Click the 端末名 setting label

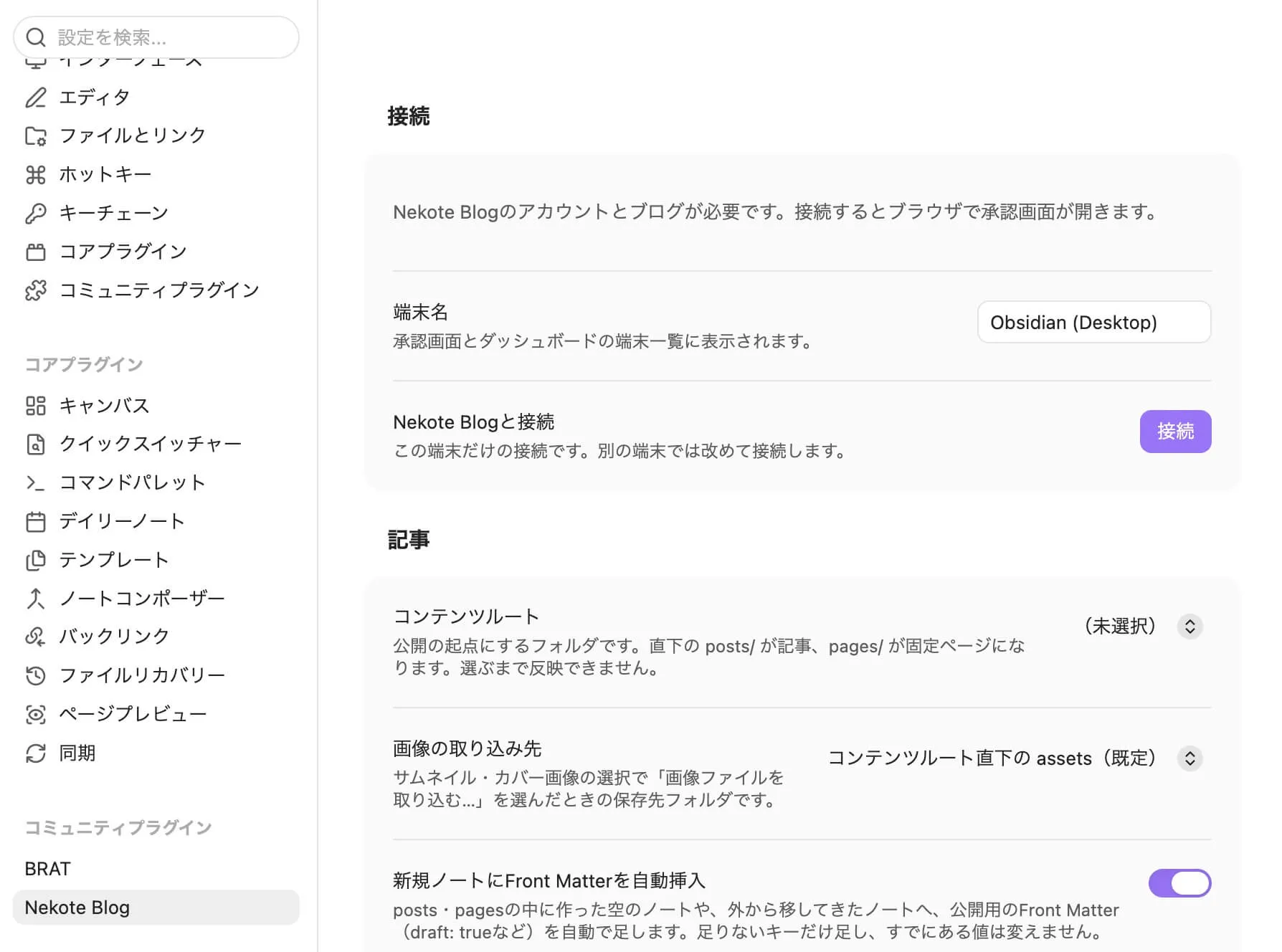click(420, 313)
